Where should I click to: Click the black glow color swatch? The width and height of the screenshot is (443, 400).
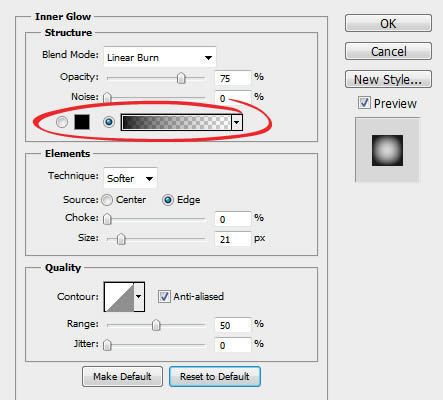tap(82, 122)
